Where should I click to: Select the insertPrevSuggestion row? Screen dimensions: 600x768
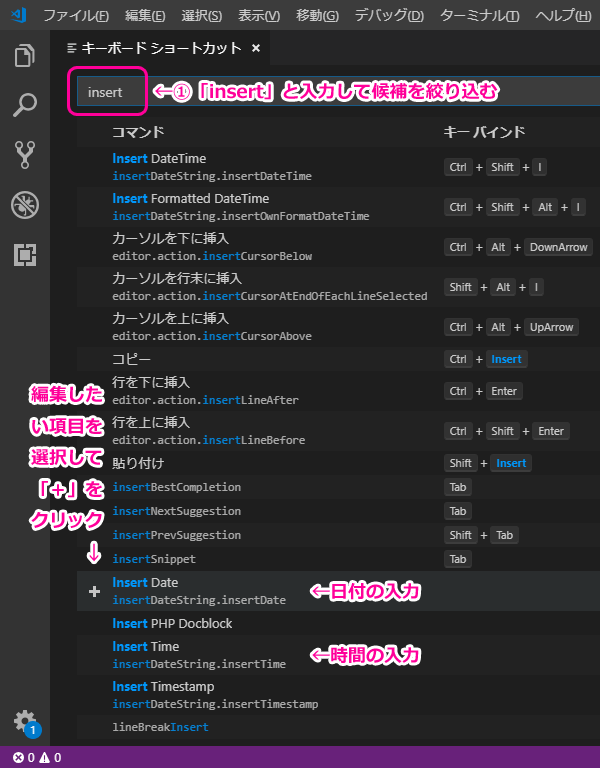point(338,535)
